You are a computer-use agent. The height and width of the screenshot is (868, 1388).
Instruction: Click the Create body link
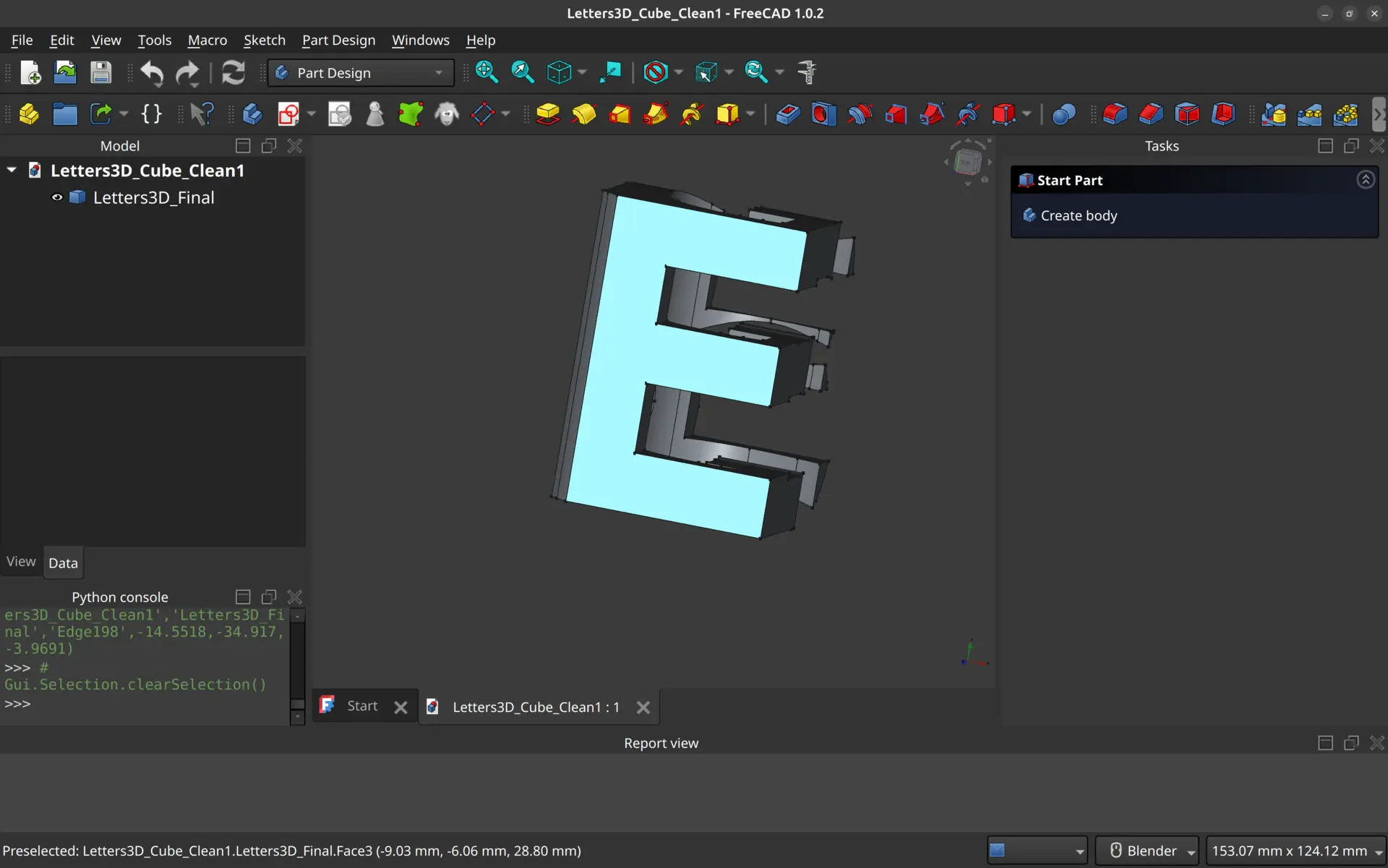pyautogui.click(x=1079, y=215)
